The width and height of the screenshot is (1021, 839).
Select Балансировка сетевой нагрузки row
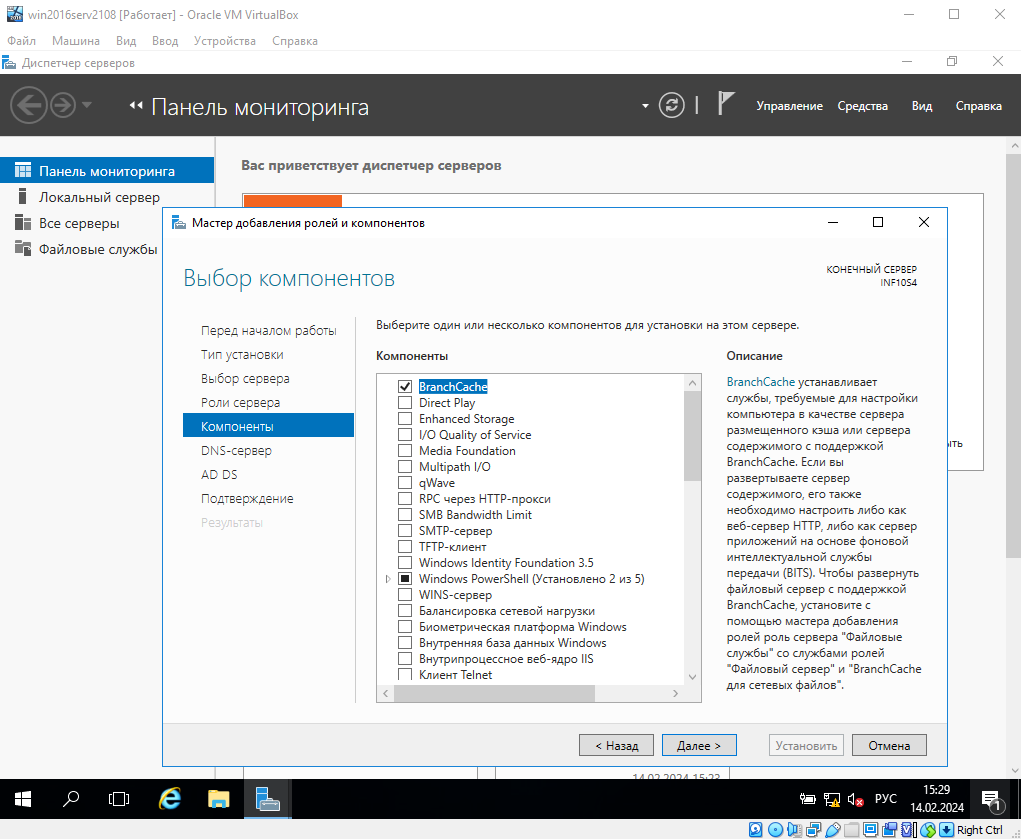coord(507,611)
